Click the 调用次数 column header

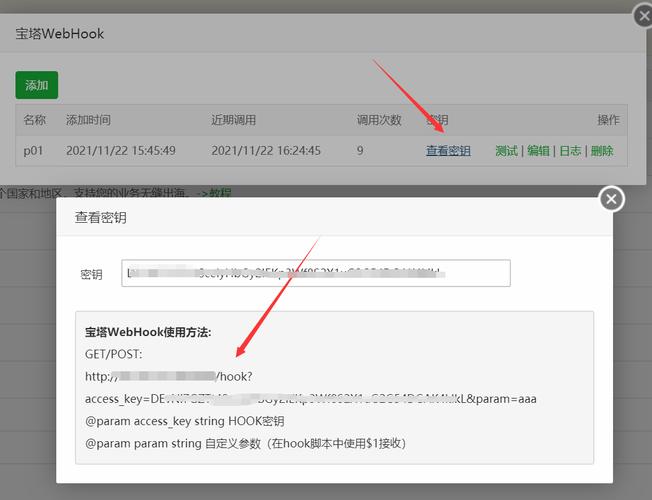379,120
